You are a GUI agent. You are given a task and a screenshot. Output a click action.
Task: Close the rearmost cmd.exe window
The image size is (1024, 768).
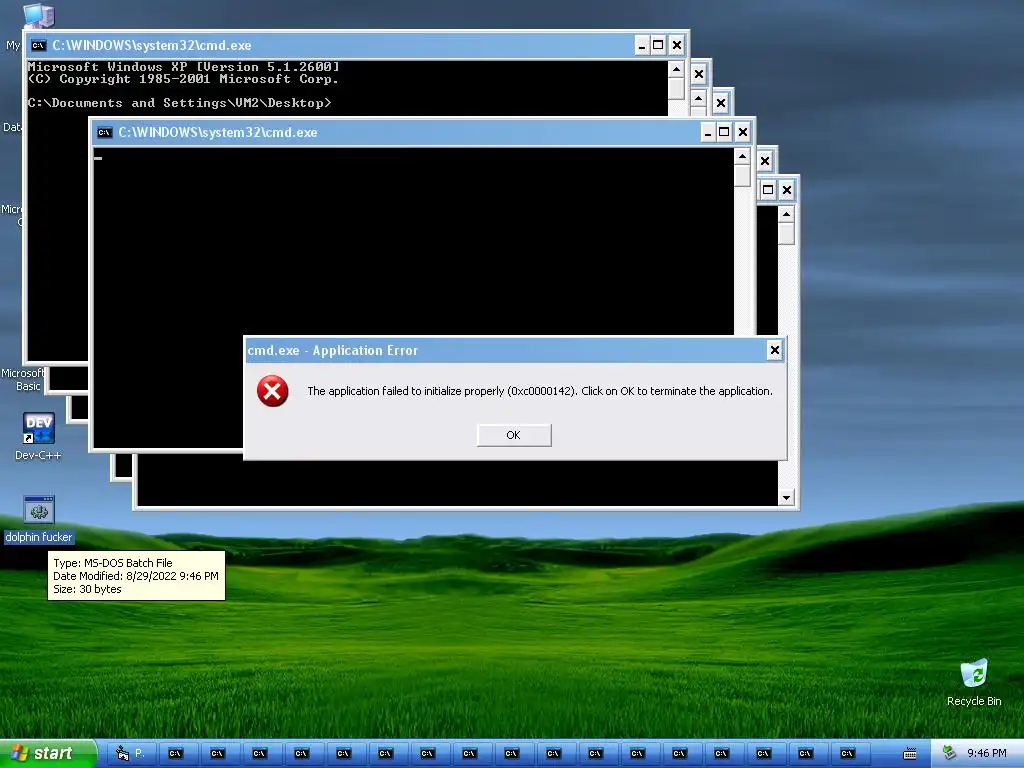tap(677, 45)
